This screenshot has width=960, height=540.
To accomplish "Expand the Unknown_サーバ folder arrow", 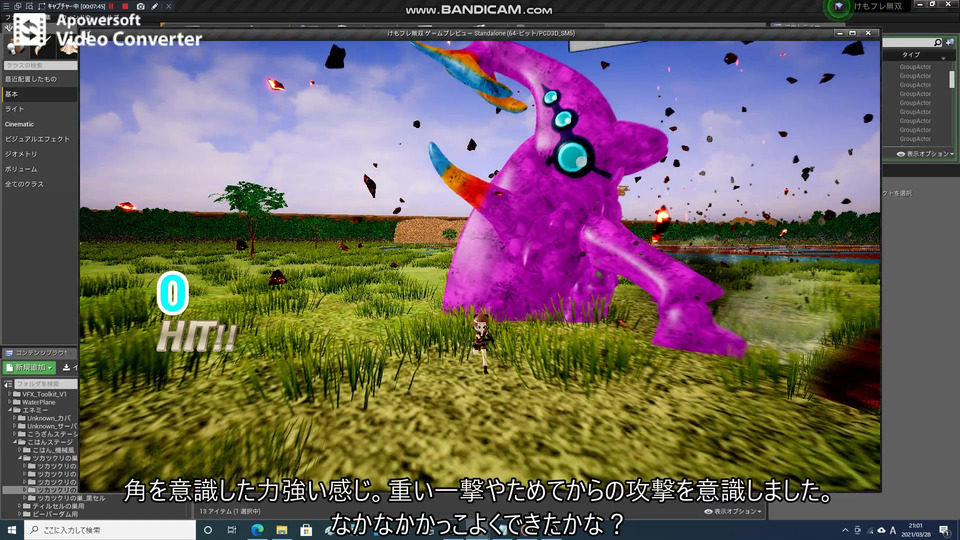I will click(15, 426).
